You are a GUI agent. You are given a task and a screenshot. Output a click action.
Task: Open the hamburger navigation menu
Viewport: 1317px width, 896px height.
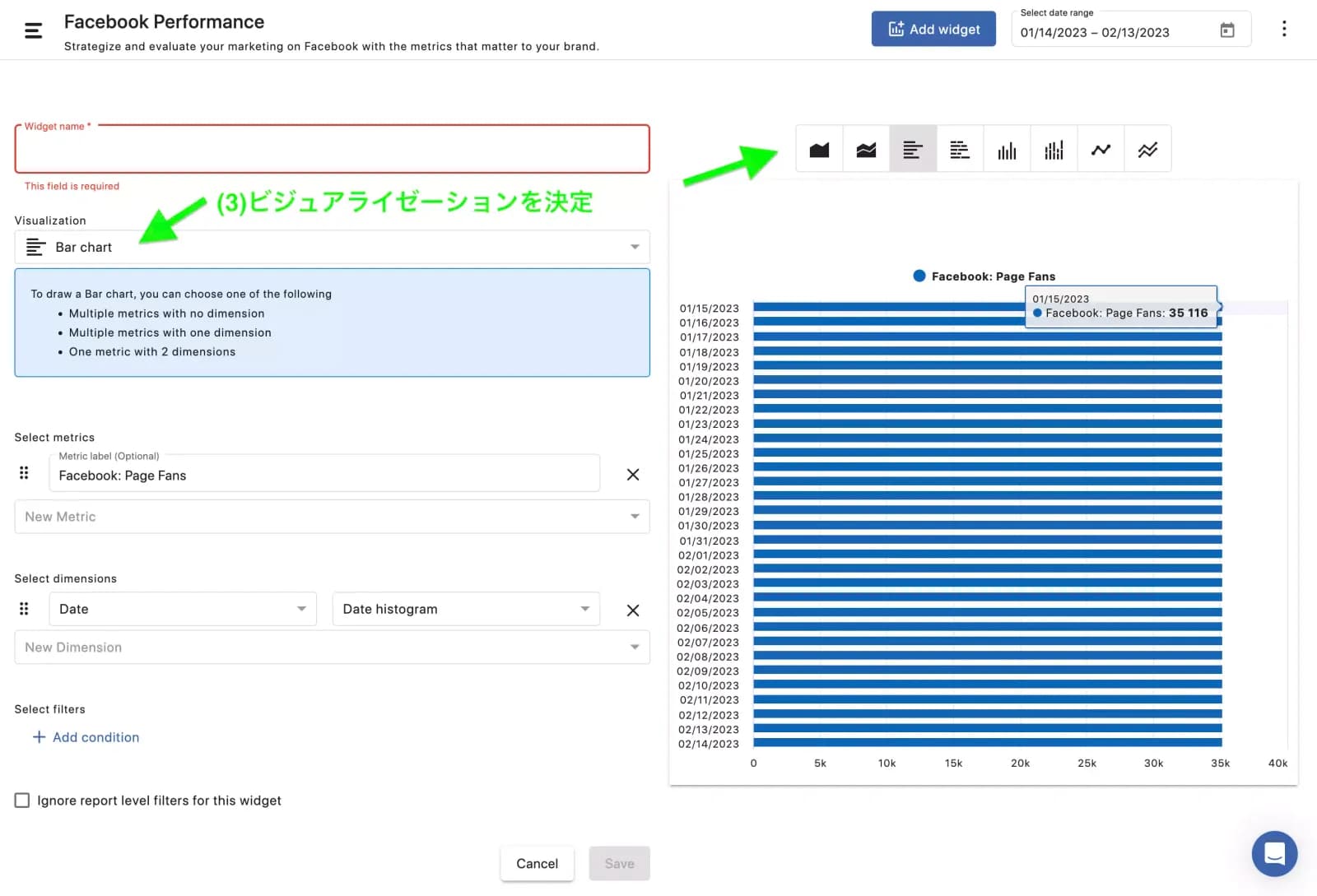(33, 30)
